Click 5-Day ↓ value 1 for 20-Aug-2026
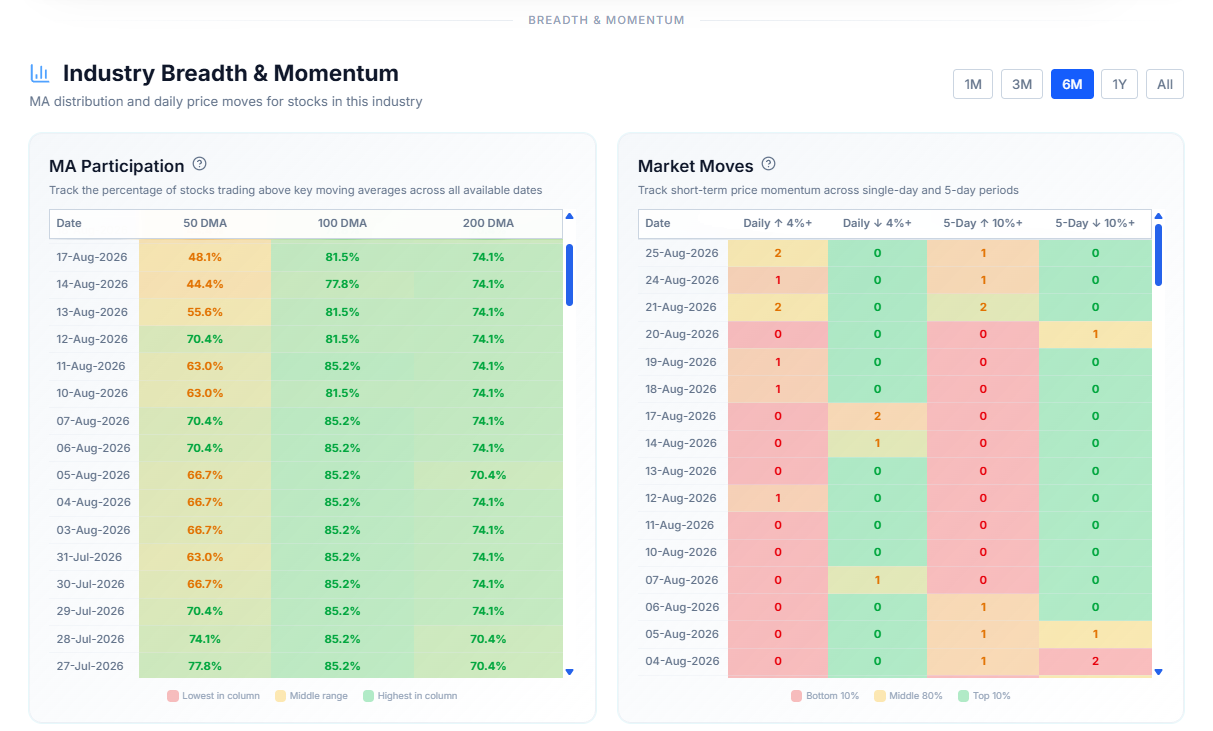 (1095, 334)
